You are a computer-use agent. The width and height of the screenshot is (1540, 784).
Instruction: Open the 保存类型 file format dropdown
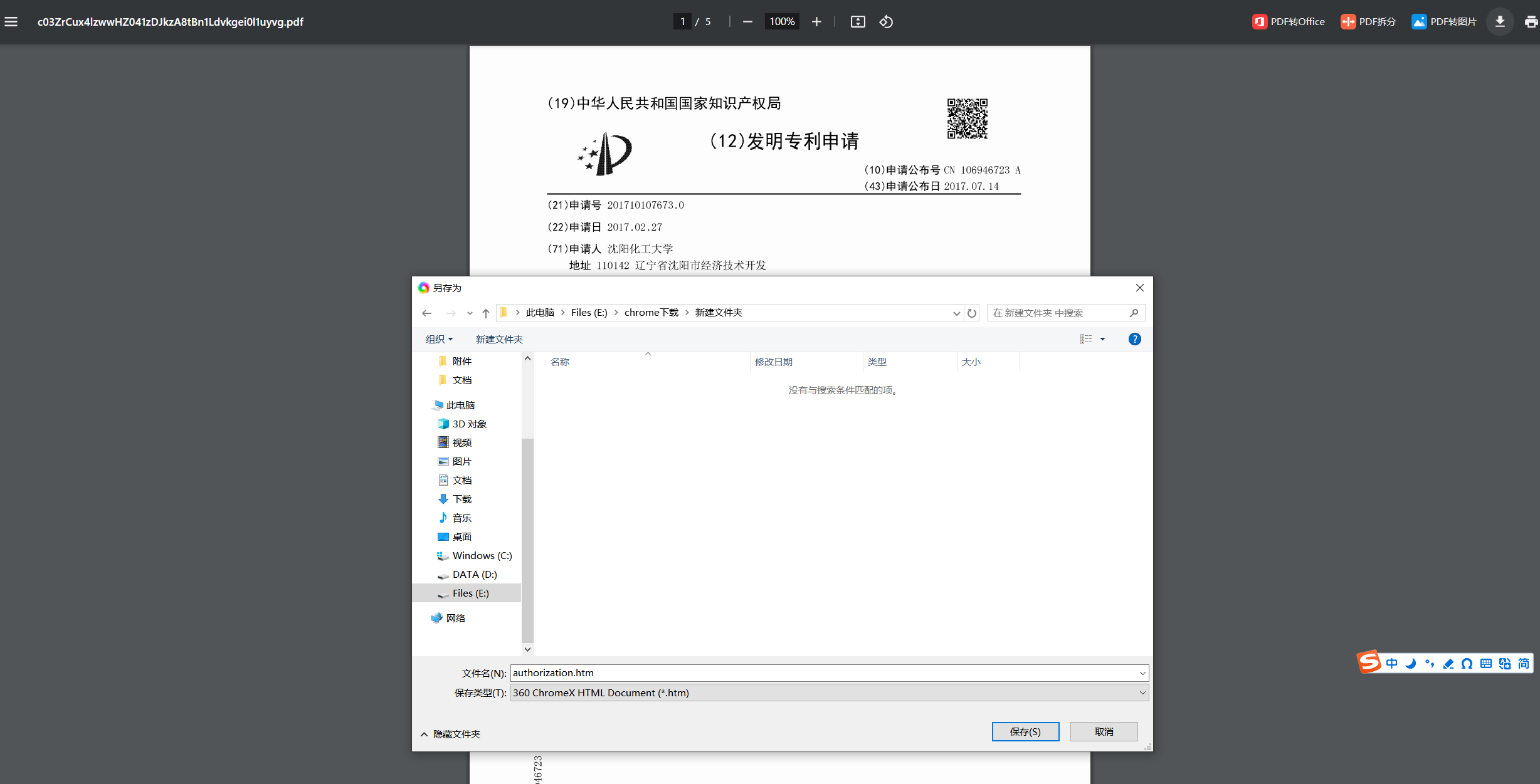pos(1141,693)
